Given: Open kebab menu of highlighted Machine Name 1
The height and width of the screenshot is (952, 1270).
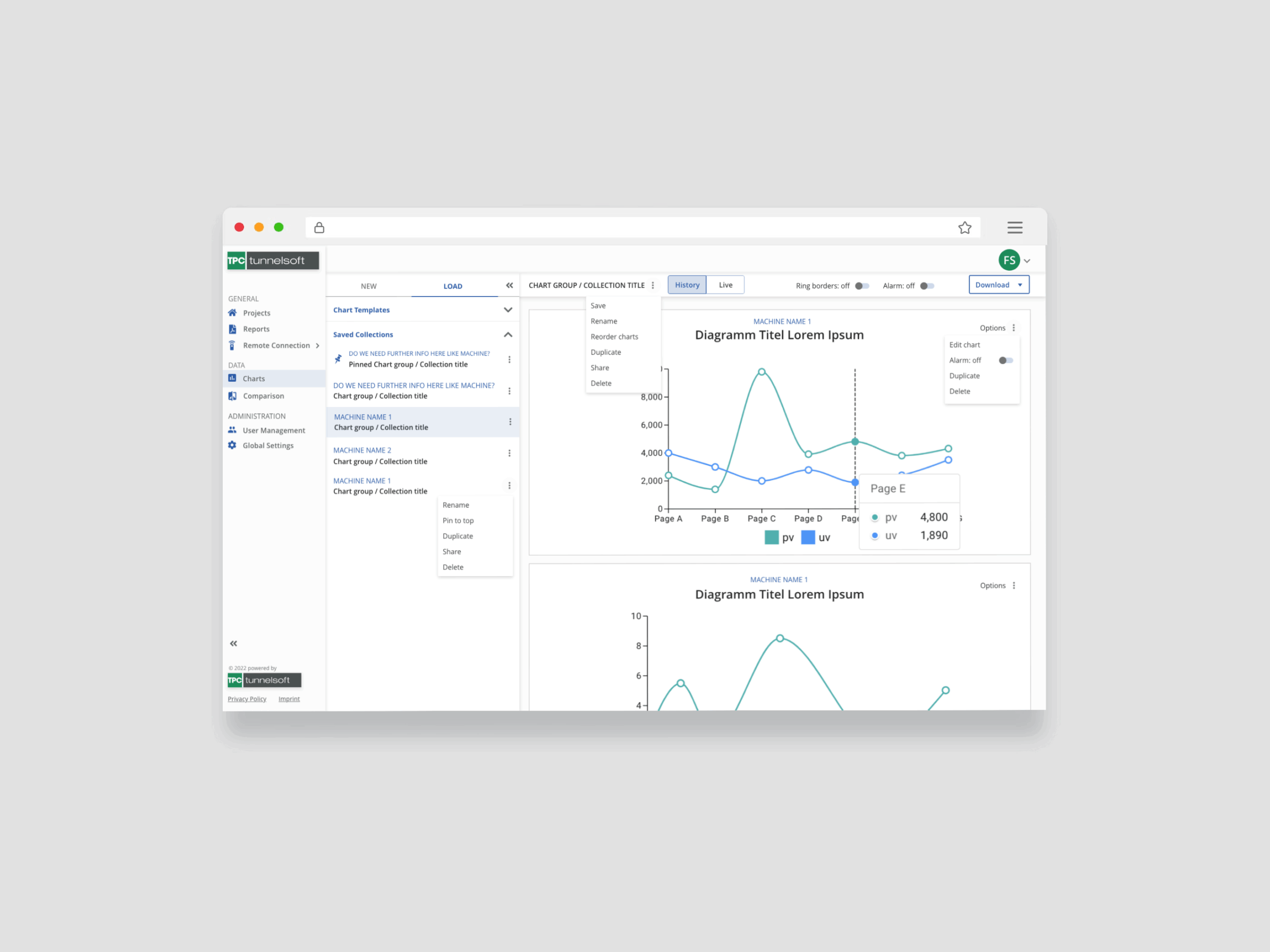Looking at the screenshot, I should click(510, 422).
